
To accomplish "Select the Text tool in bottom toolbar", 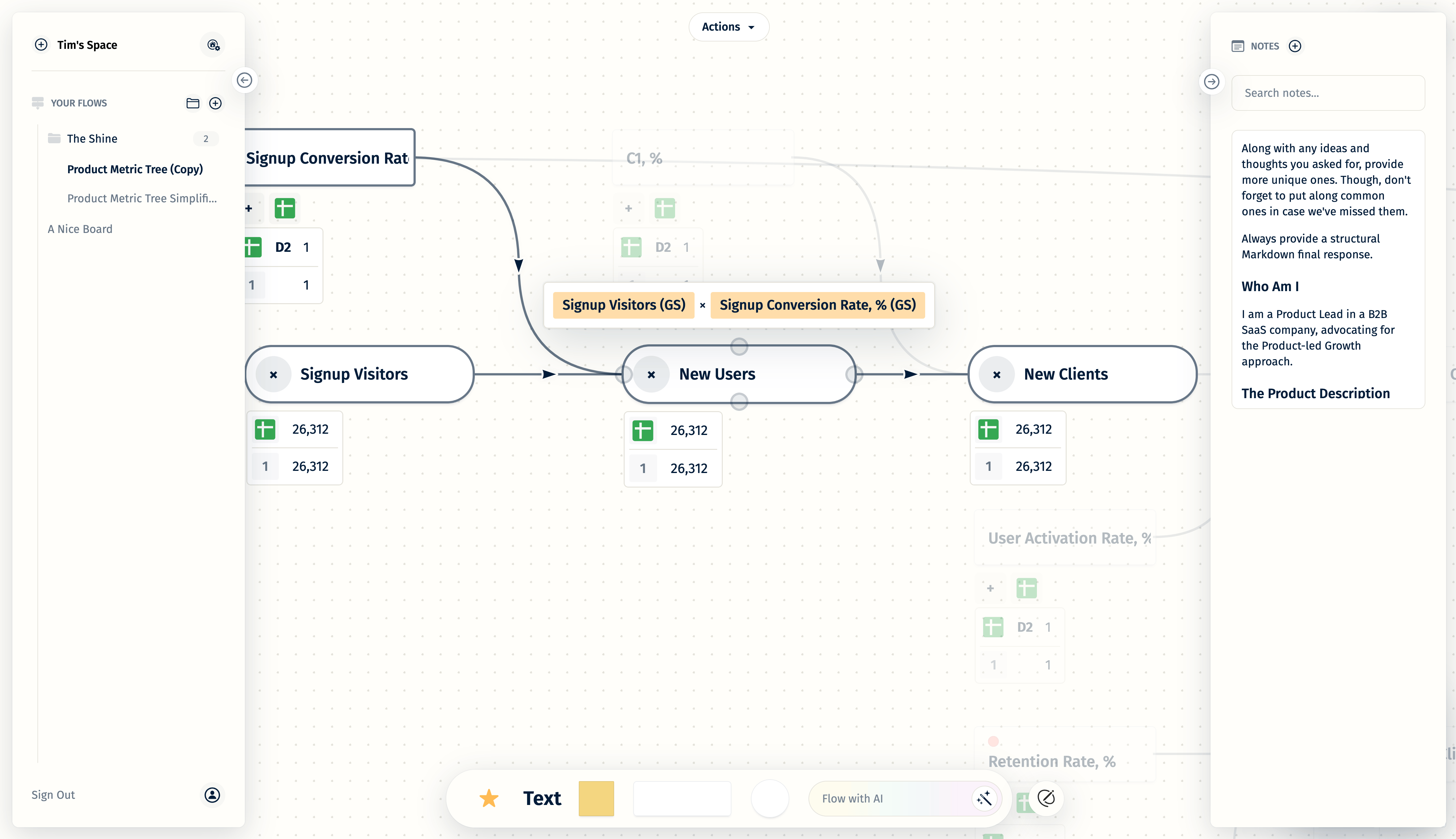I will [542, 798].
